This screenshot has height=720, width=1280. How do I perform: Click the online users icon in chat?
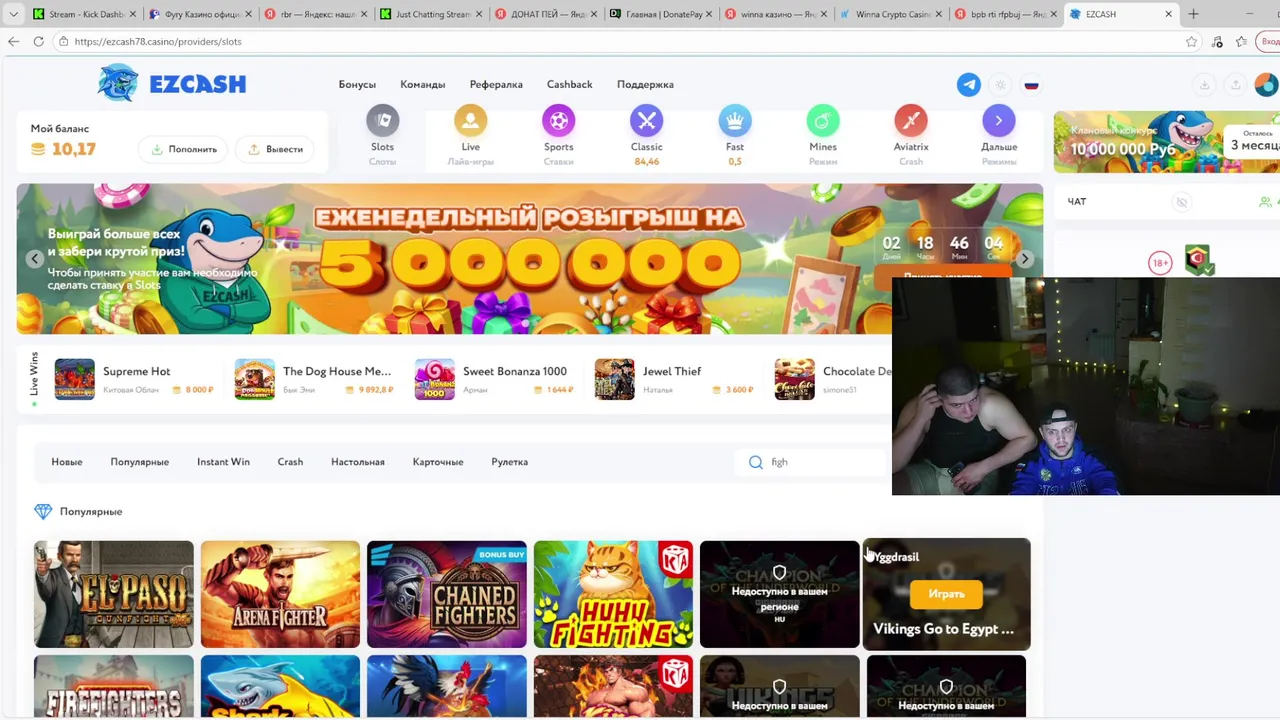tap(1265, 202)
